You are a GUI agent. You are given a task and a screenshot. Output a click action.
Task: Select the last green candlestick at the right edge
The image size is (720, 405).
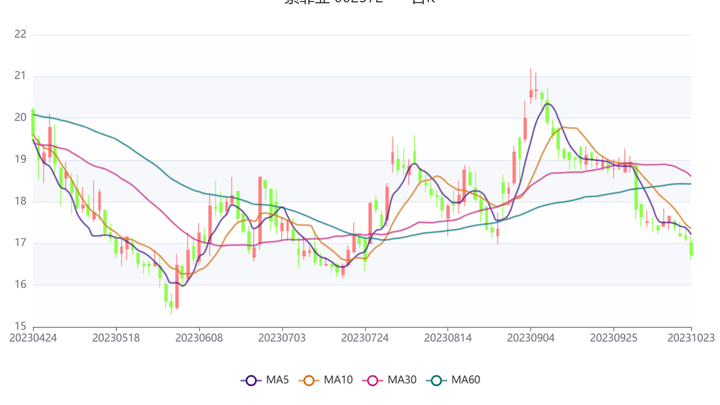pyautogui.click(x=691, y=248)
